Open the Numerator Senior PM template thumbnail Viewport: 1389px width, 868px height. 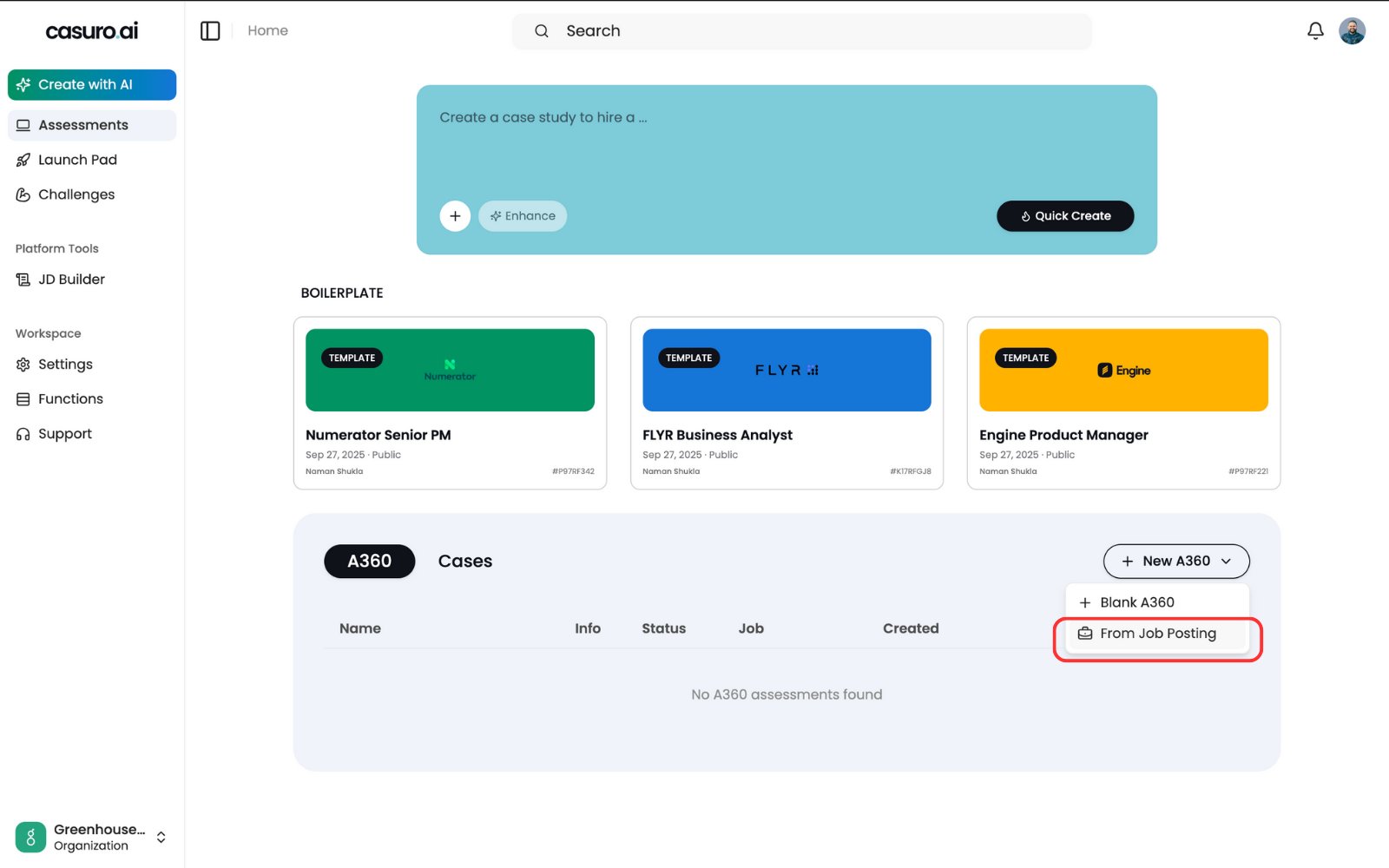click(450, 370)
